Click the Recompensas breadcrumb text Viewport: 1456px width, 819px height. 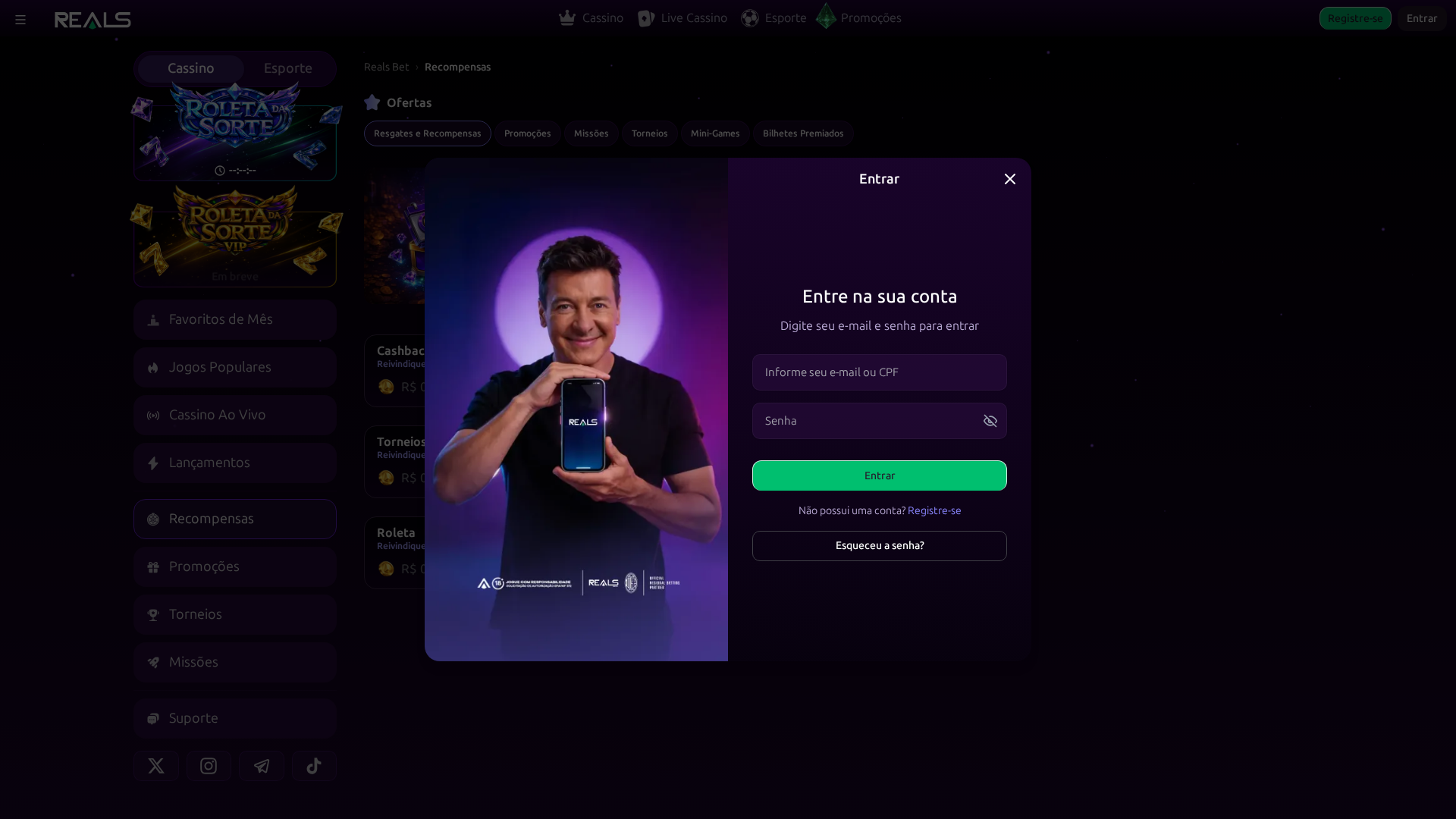pyautogui.click(x=457, y=67)
